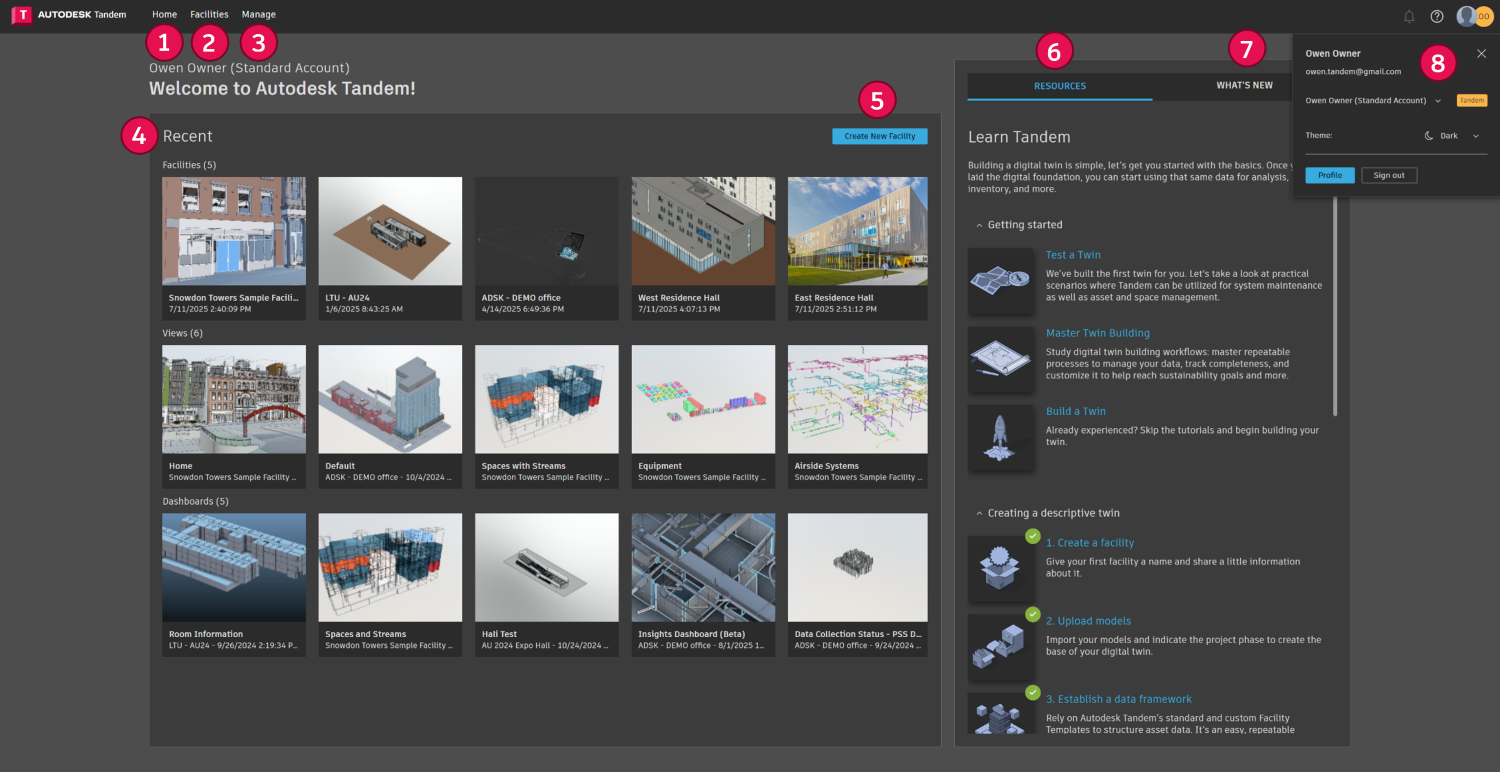Go to the Home menu in top bar

165,15
